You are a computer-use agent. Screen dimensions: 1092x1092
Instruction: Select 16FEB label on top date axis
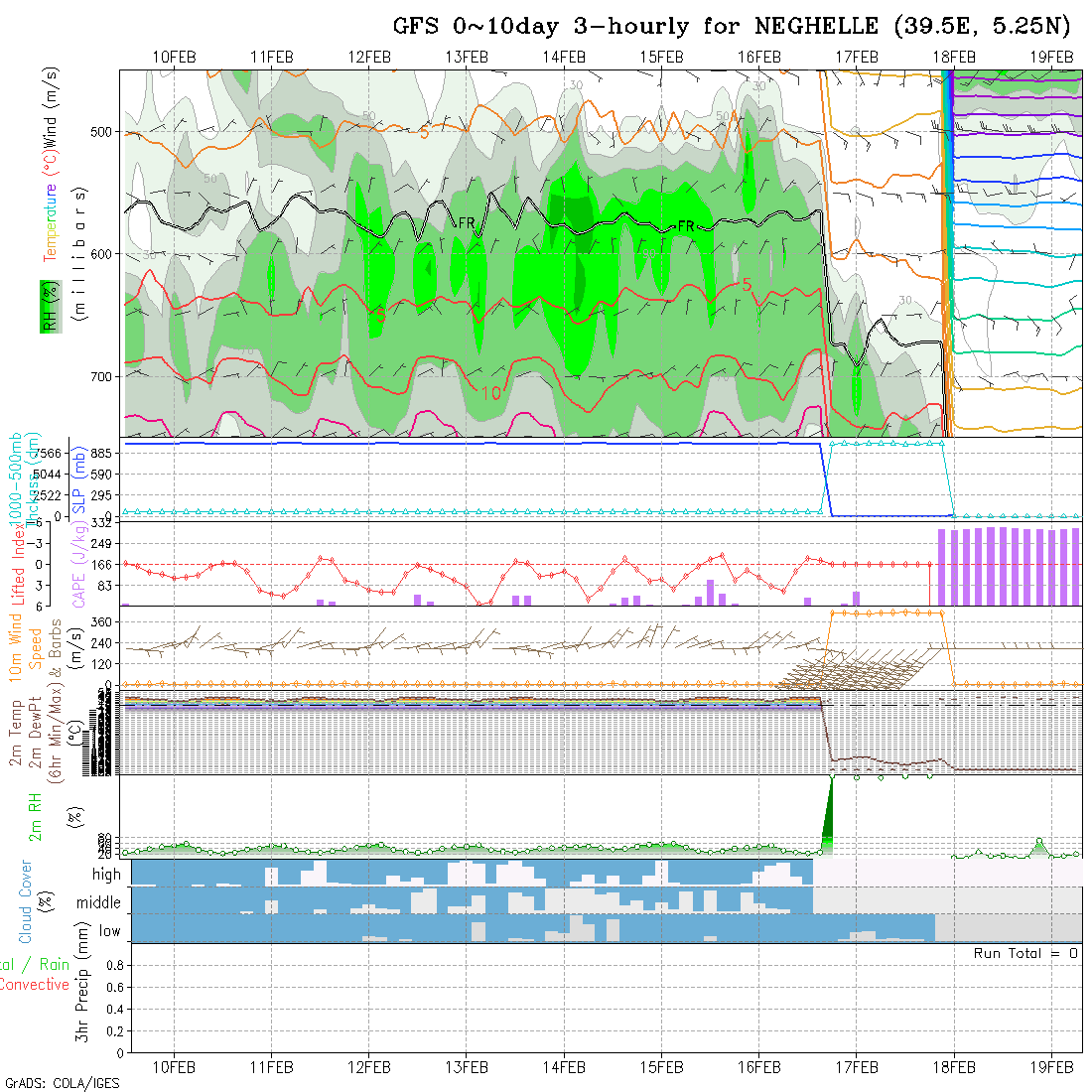point(759,58)
